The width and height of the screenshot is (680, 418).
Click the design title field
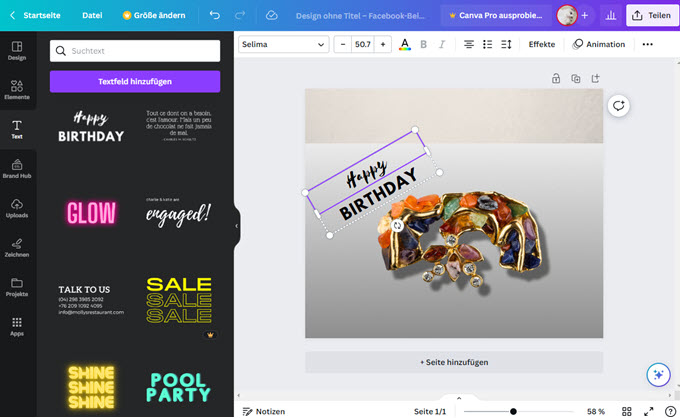(360, 16)
